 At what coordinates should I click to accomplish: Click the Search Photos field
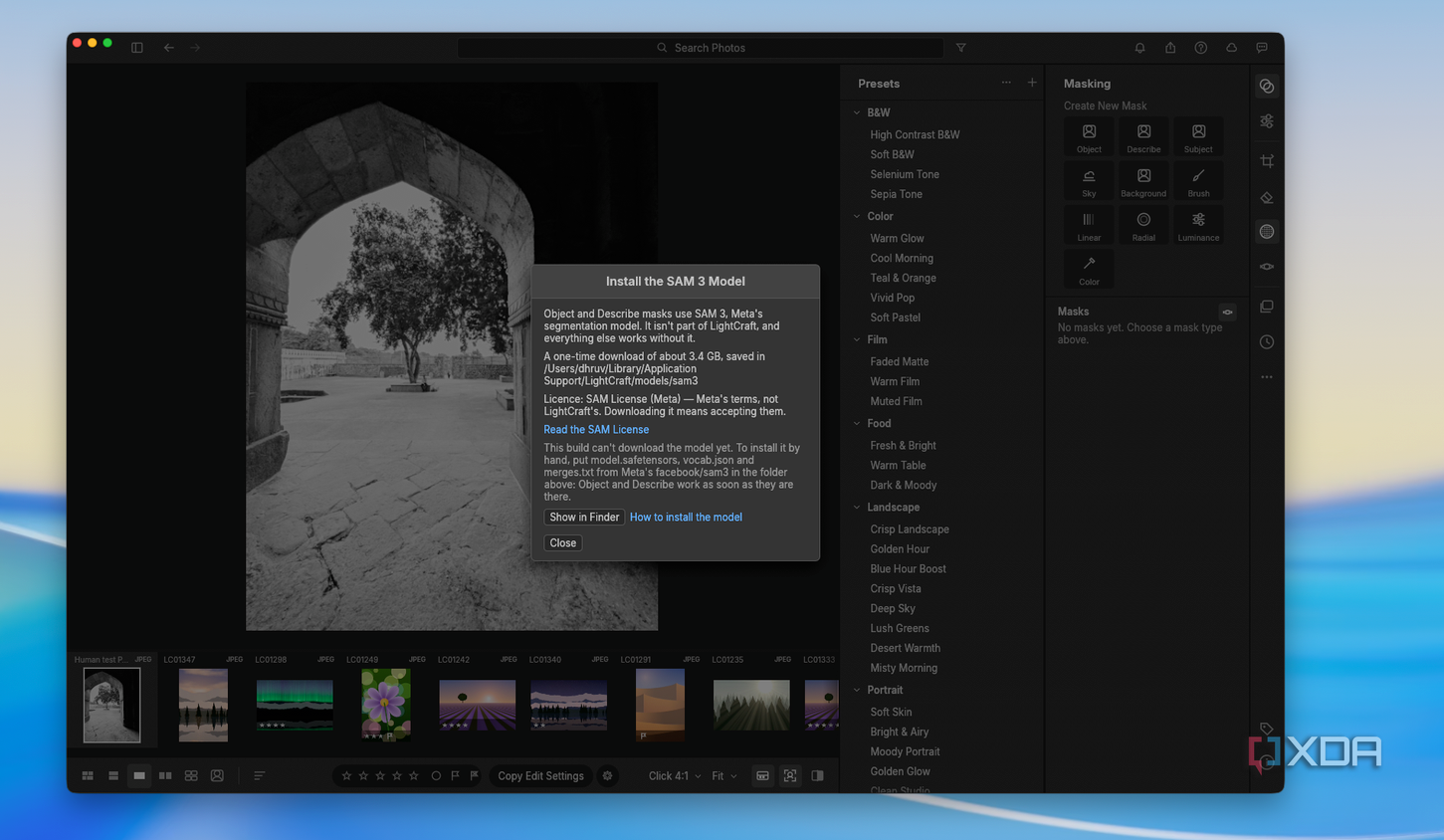[x=701, y=48]
